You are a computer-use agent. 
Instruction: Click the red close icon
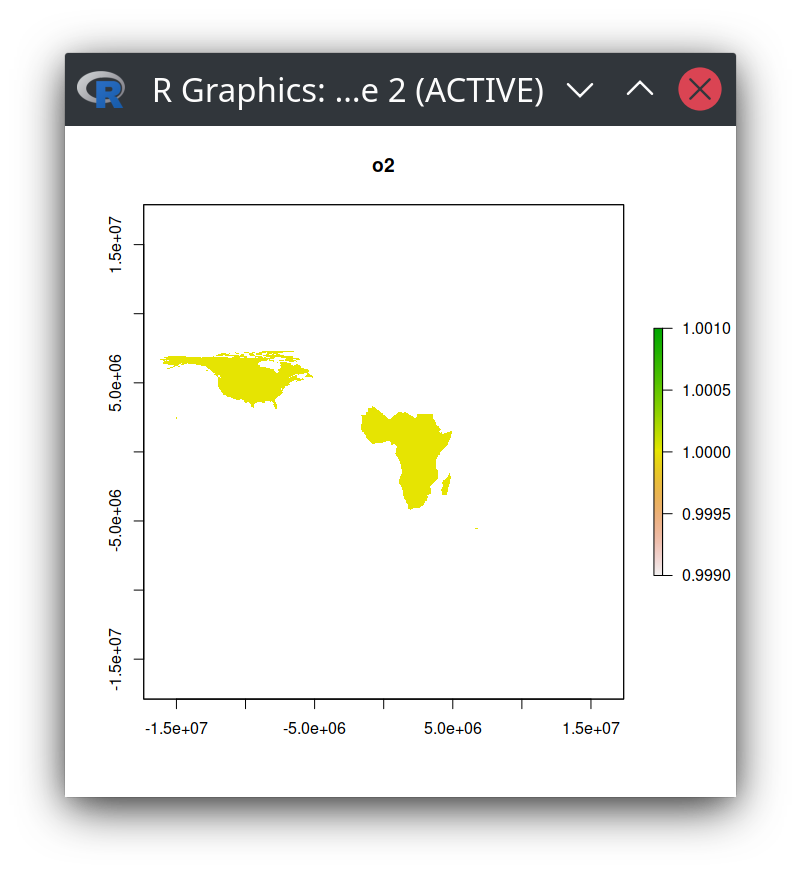point(699,89)
